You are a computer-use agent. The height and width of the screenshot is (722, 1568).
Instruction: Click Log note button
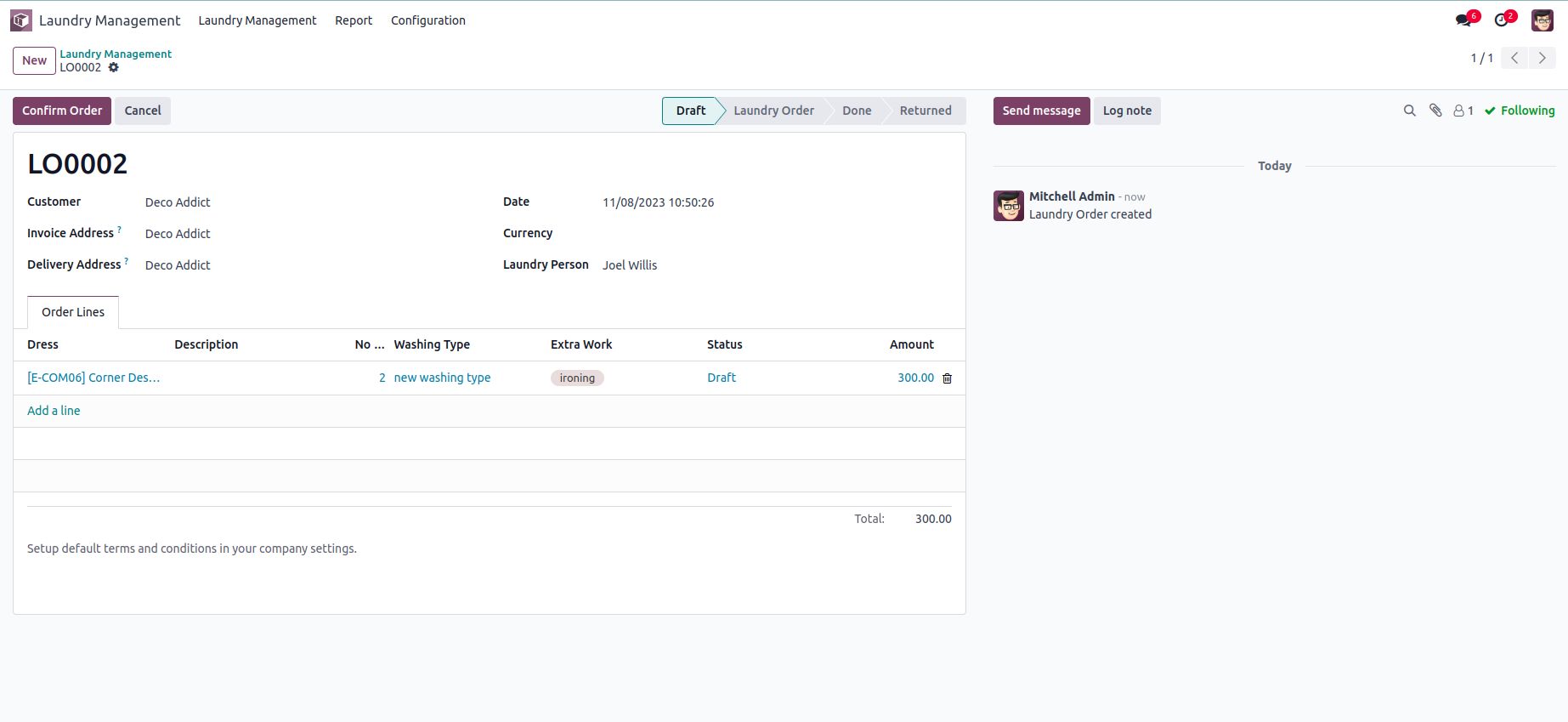pyautogui.click(x=1127, y=111)
